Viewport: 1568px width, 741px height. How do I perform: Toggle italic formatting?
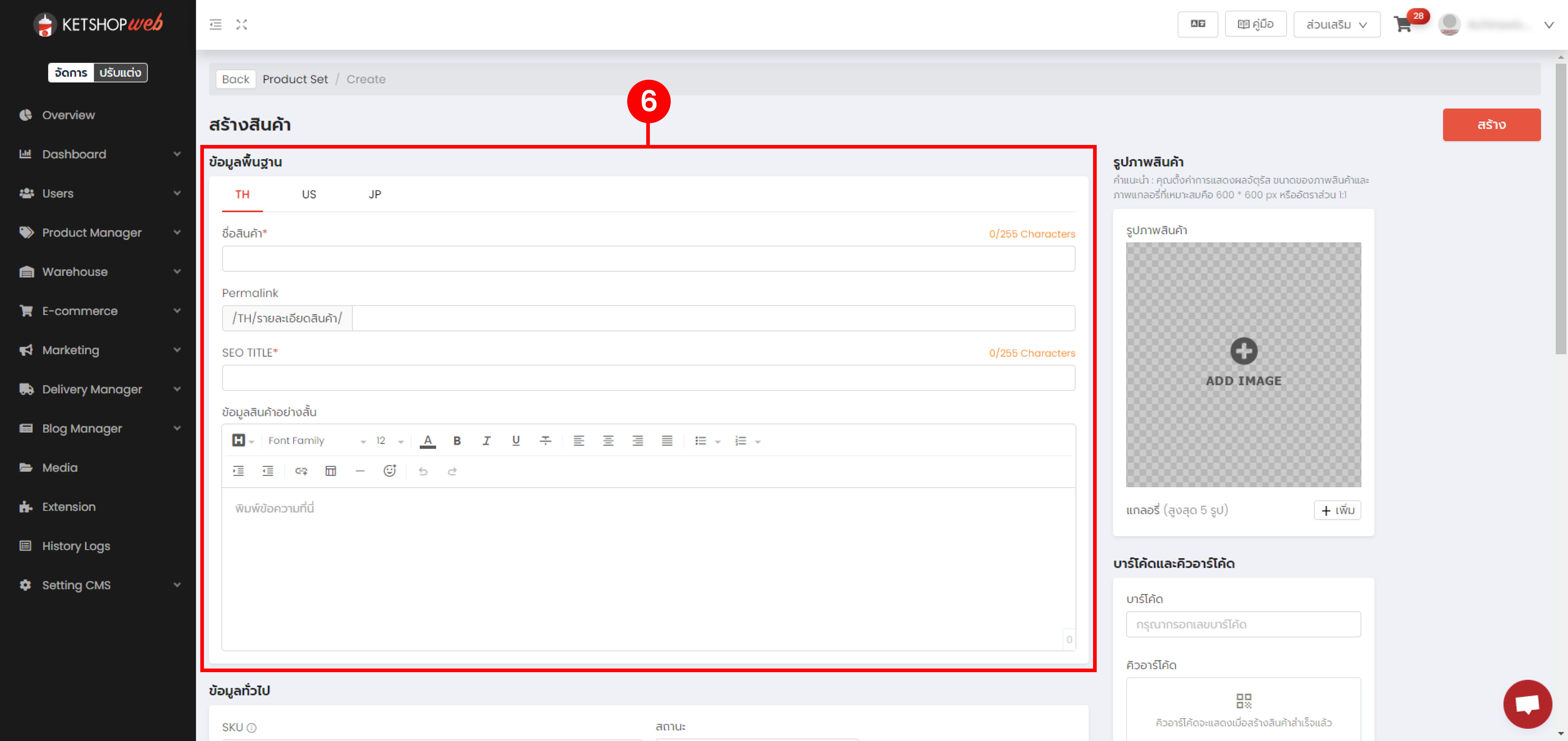coord(486,440)
